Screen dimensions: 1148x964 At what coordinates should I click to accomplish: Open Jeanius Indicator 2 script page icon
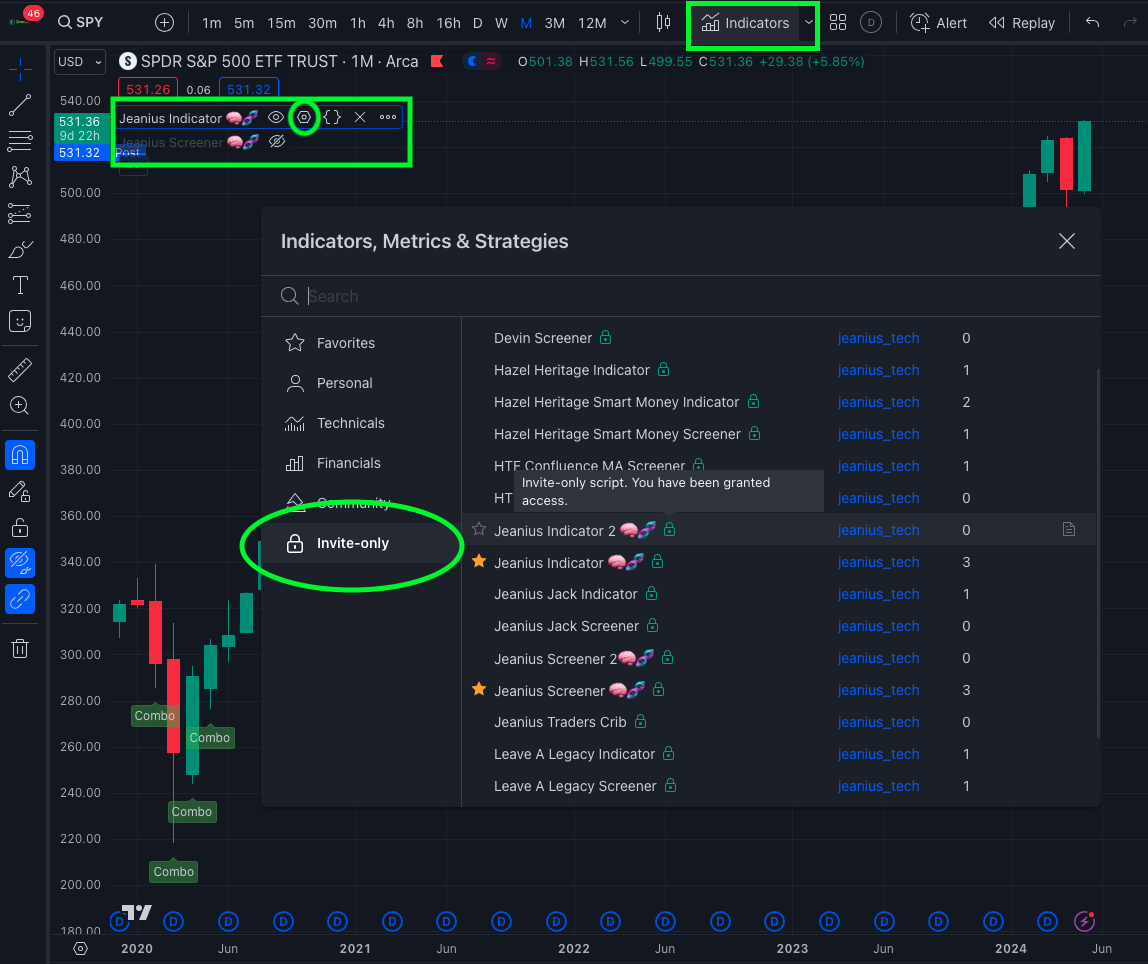1069,529
